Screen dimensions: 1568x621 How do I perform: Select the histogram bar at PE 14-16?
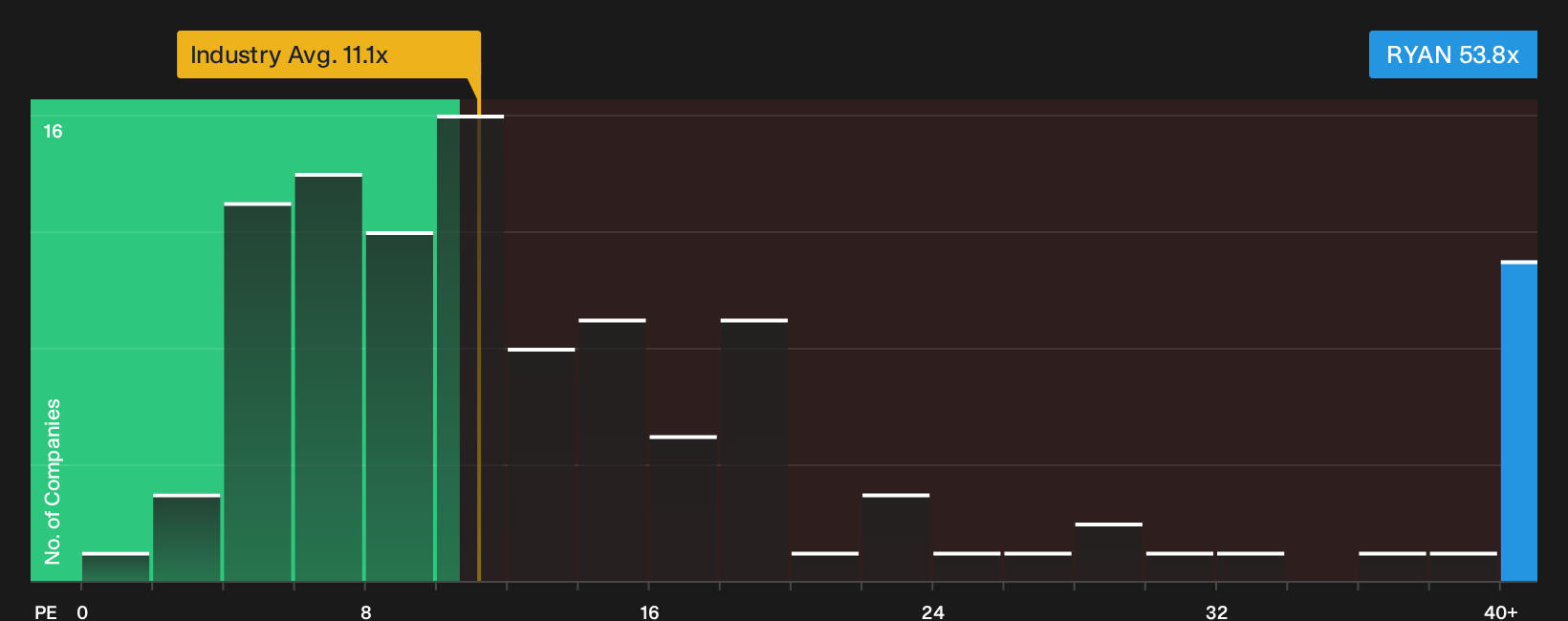tap(612, 450)
